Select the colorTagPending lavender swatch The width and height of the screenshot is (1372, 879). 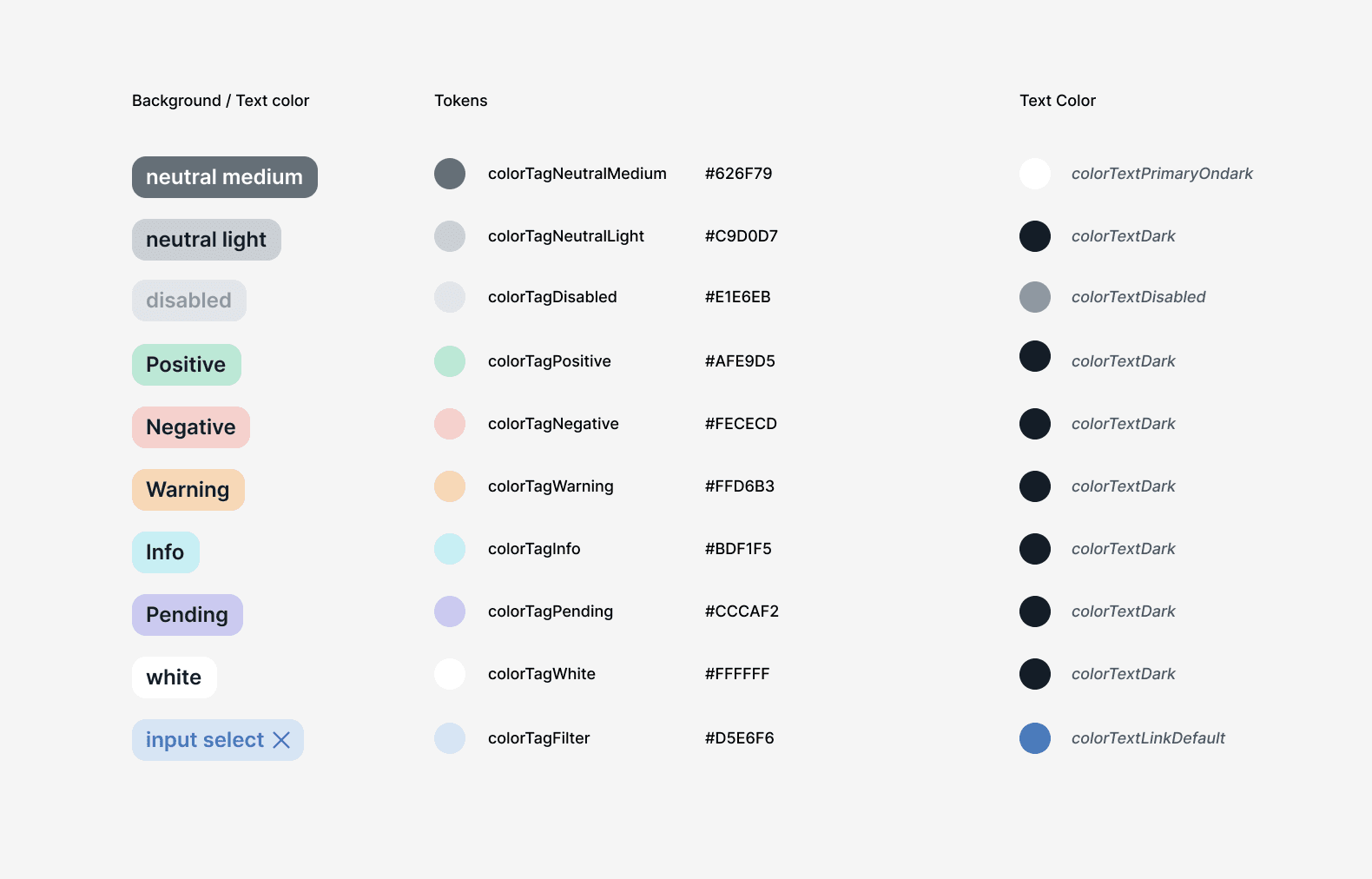450,611
